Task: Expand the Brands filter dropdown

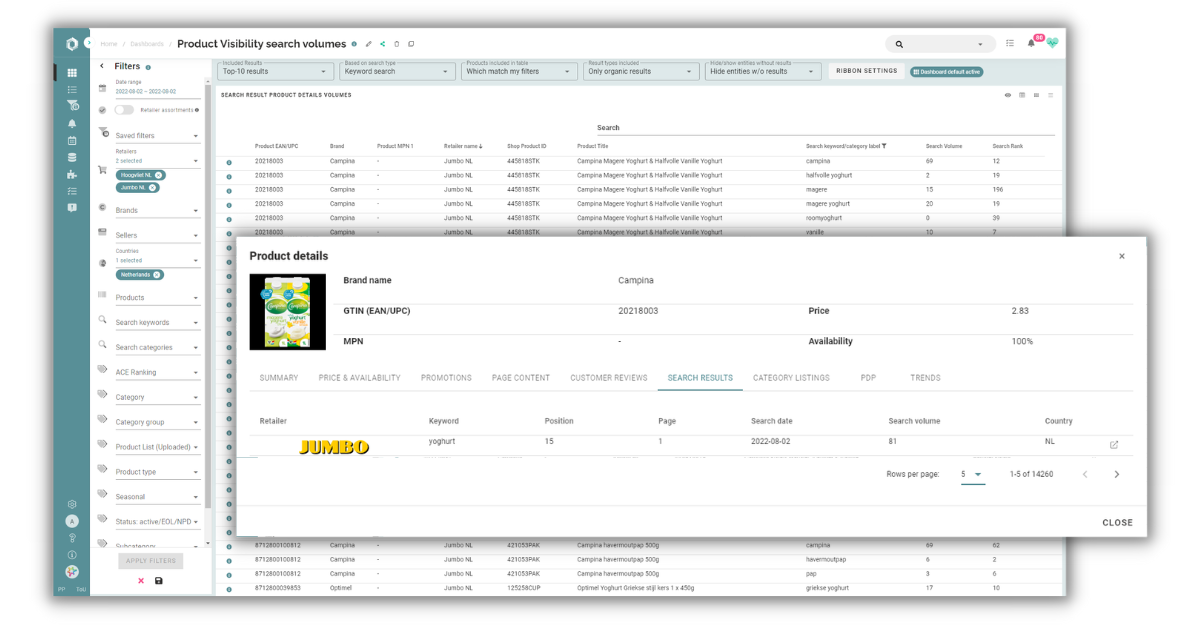Action: (157, 211)
